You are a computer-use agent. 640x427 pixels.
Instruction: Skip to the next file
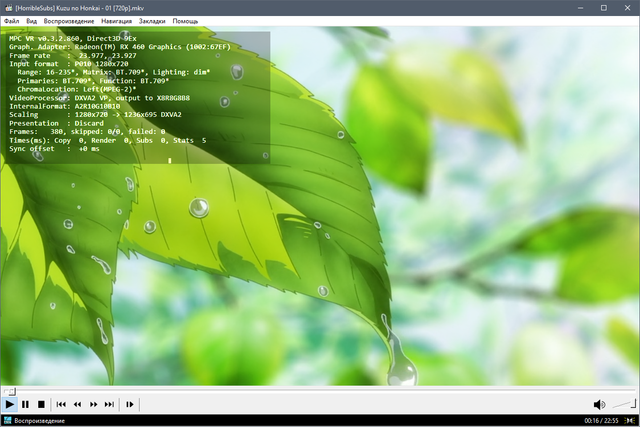coord(109,404)
